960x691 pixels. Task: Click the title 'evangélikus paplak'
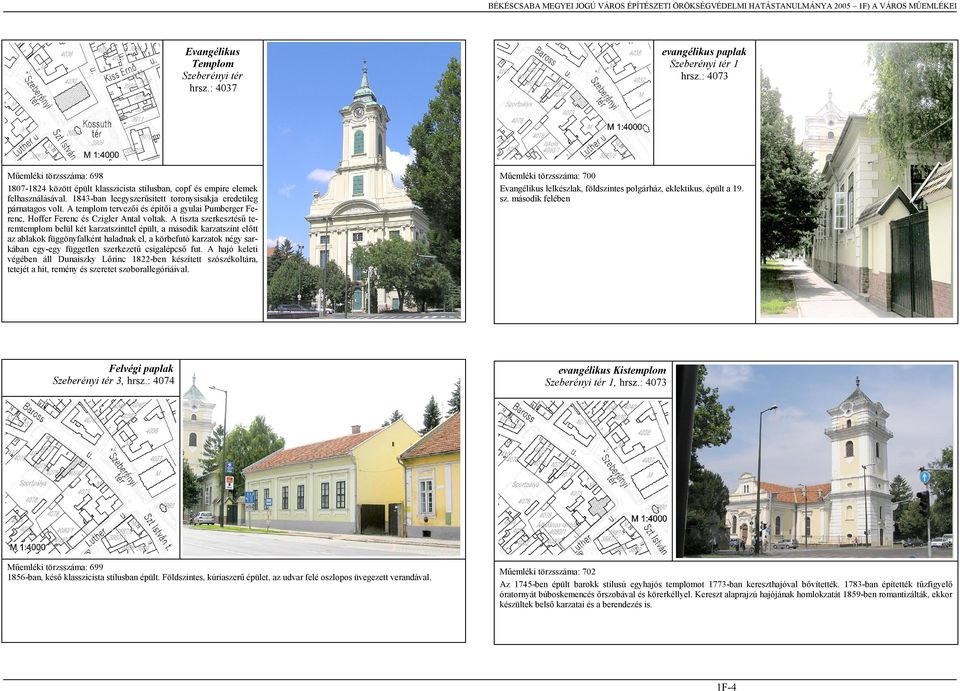coord(704,52)
